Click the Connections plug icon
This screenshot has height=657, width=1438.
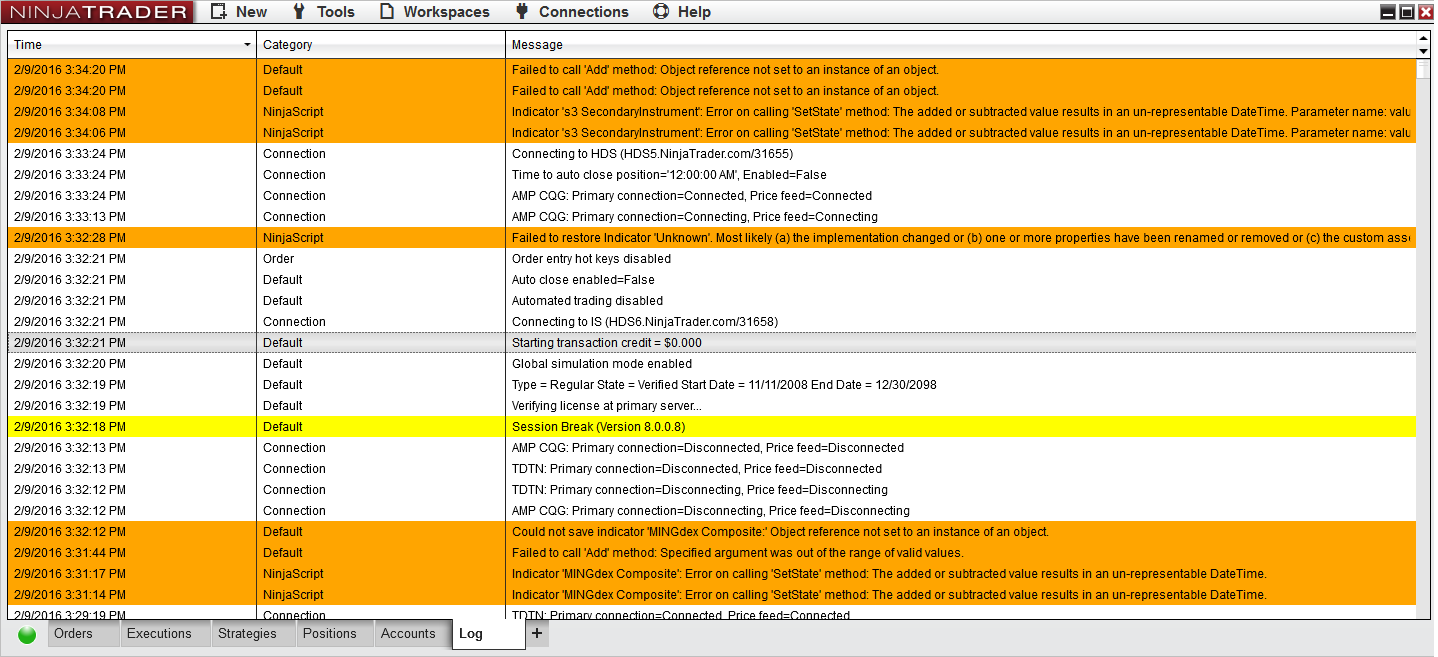[x=521, y=12]
